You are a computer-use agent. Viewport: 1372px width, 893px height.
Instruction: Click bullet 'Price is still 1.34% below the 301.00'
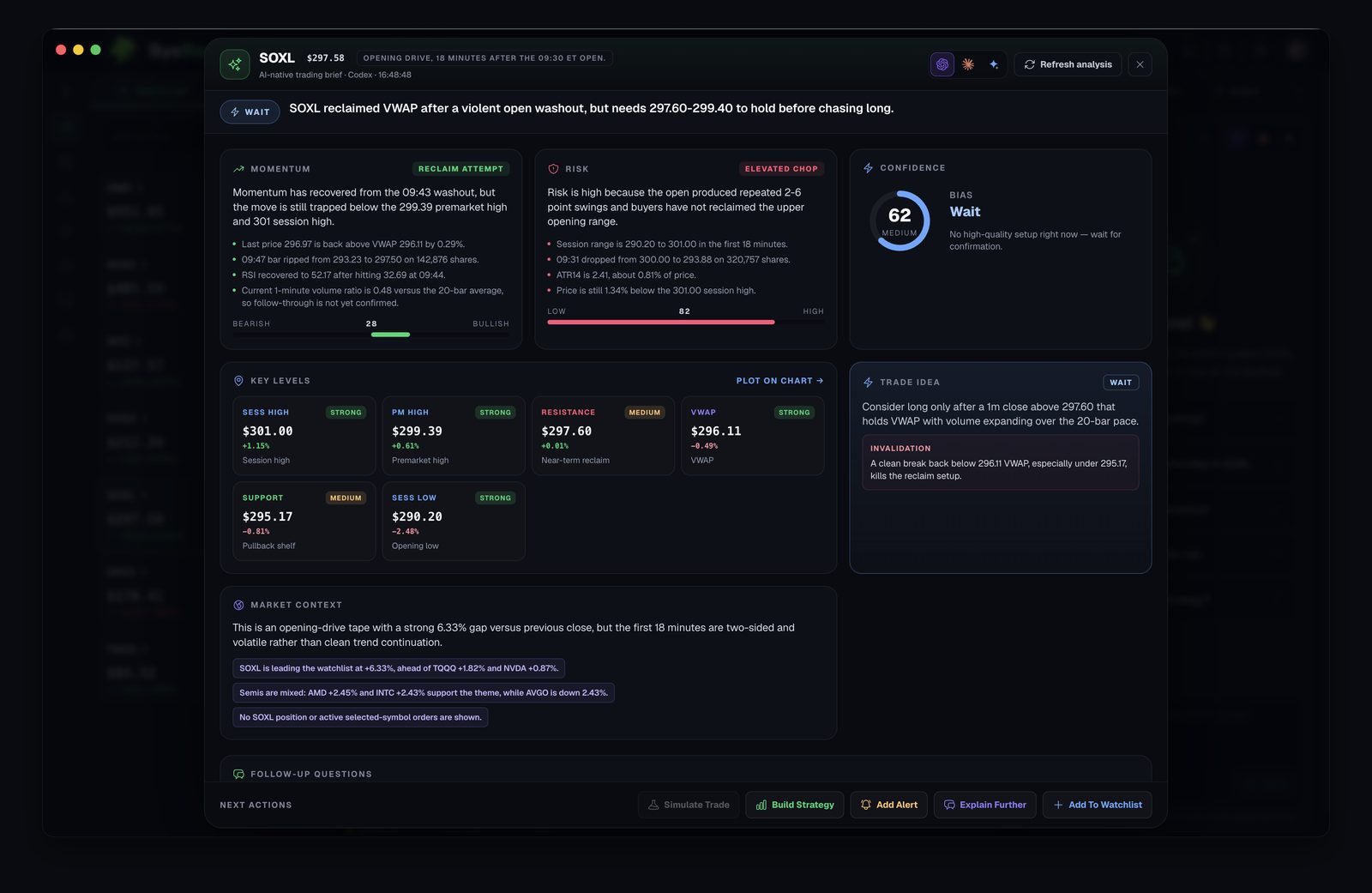tap(656, 291)
